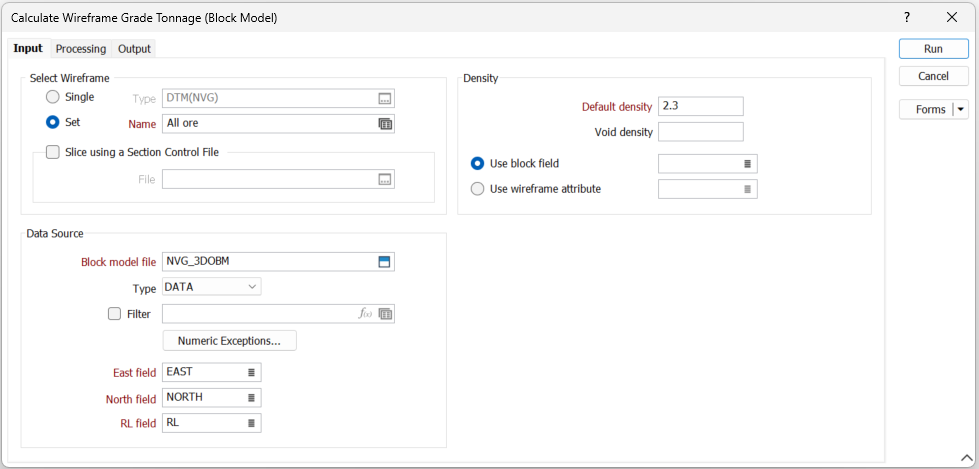The image size is (979, 469).
Task: Open the North field list icon
Action: pyautogui.click(x=251, y=398)
